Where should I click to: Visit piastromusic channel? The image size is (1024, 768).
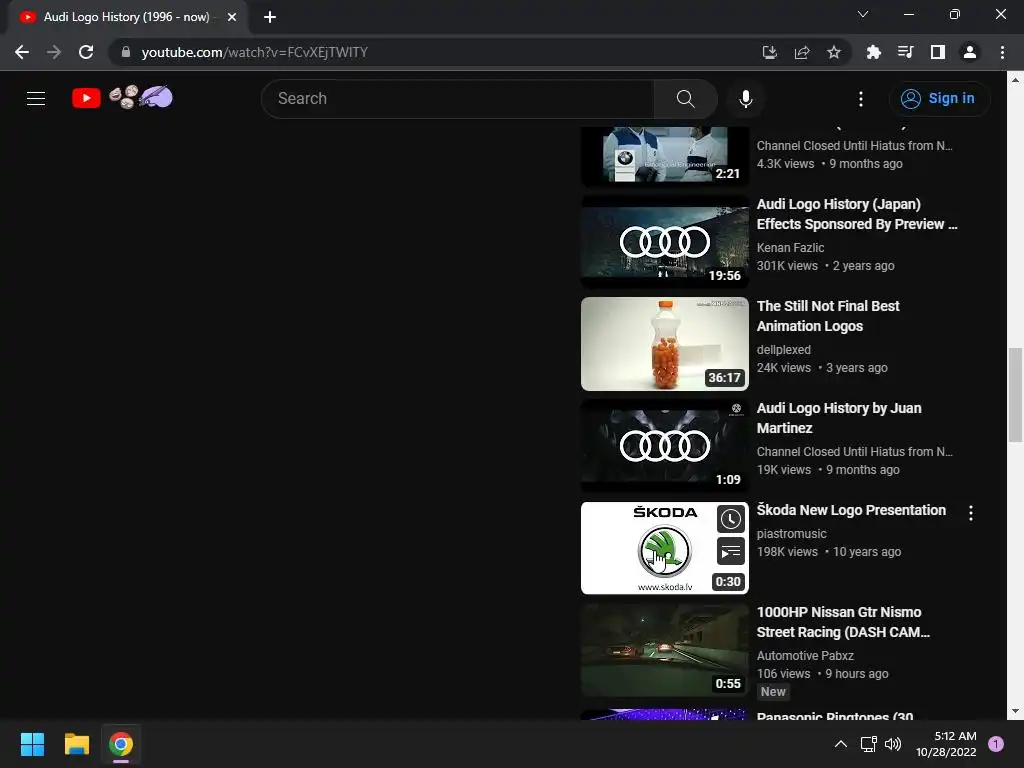click(x=792, y=534)
